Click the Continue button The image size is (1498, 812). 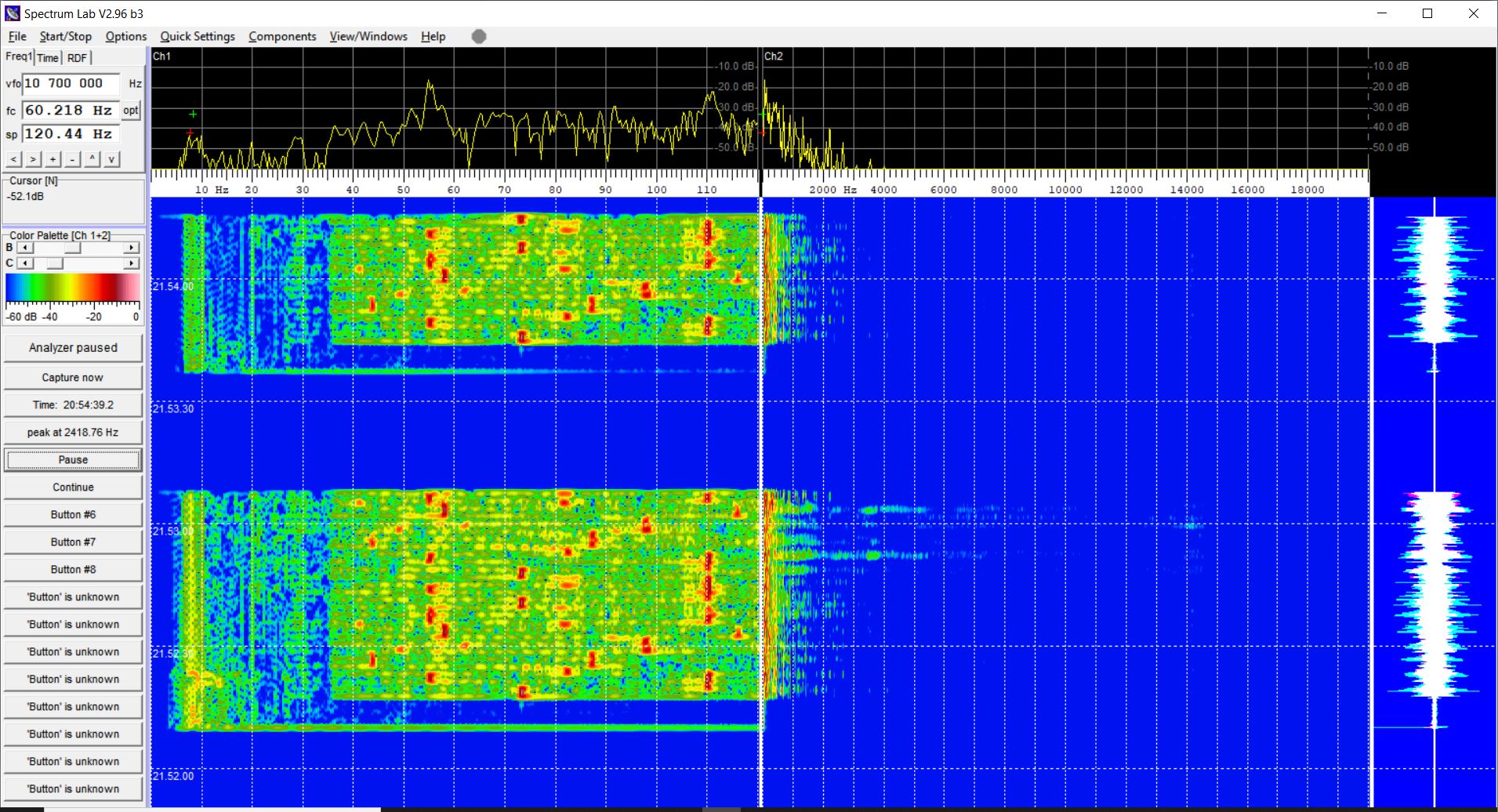pos(73,487)
